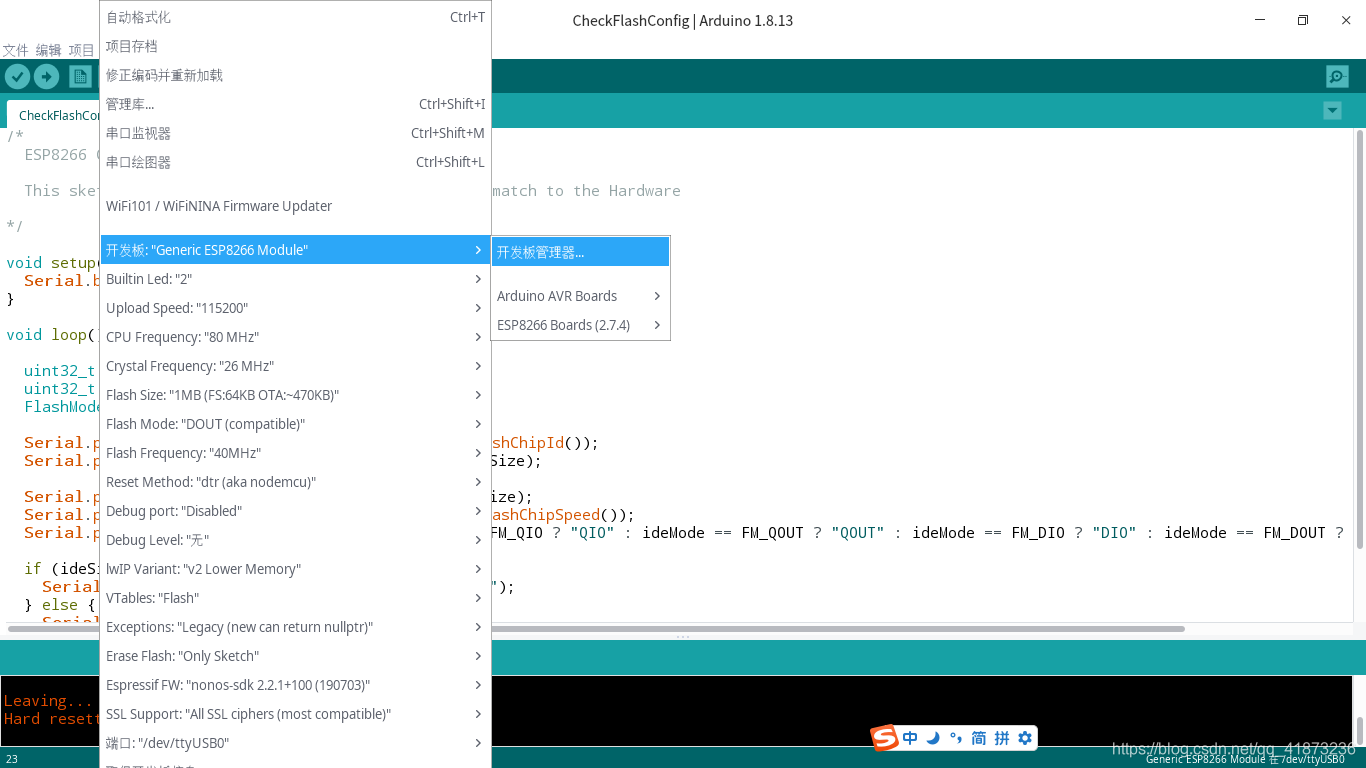Click the editor vertical scrollbar

pyautogui.click(x=1359, y=340)
